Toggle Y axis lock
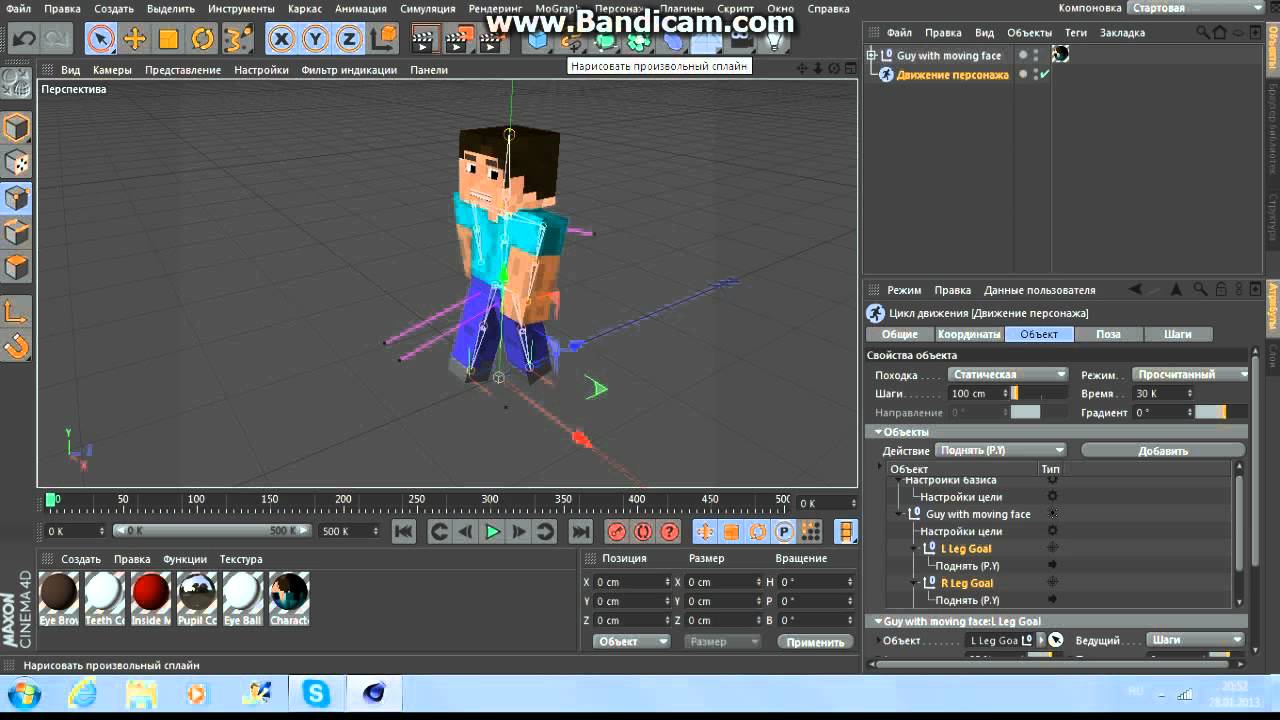This screenshot has height=720, width=1280. [315, 40]
